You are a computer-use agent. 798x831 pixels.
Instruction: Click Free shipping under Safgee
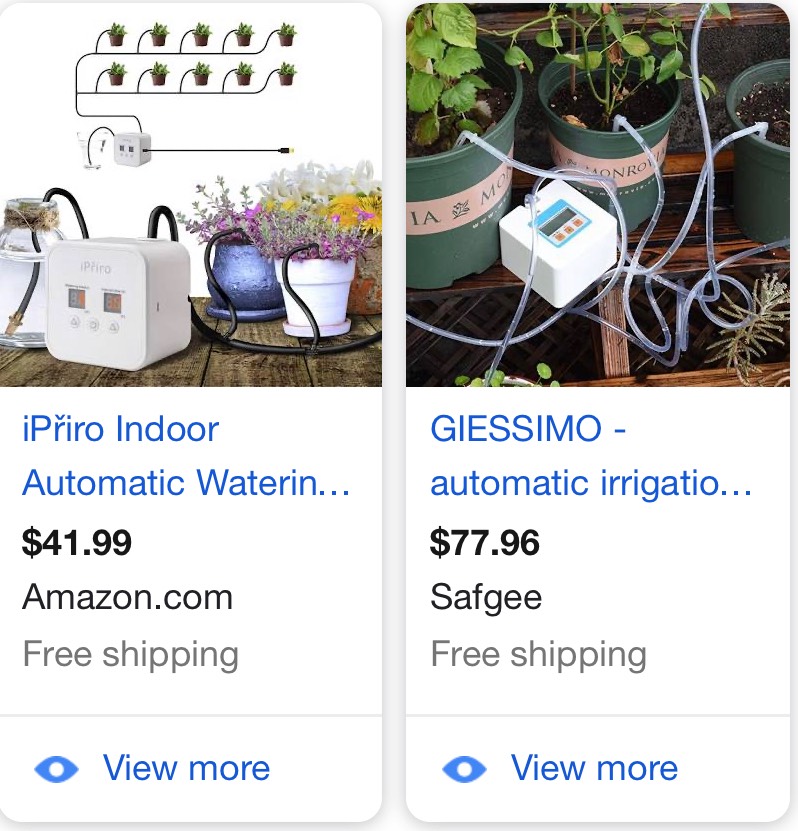pyautogui.click(x=539, y=655)
